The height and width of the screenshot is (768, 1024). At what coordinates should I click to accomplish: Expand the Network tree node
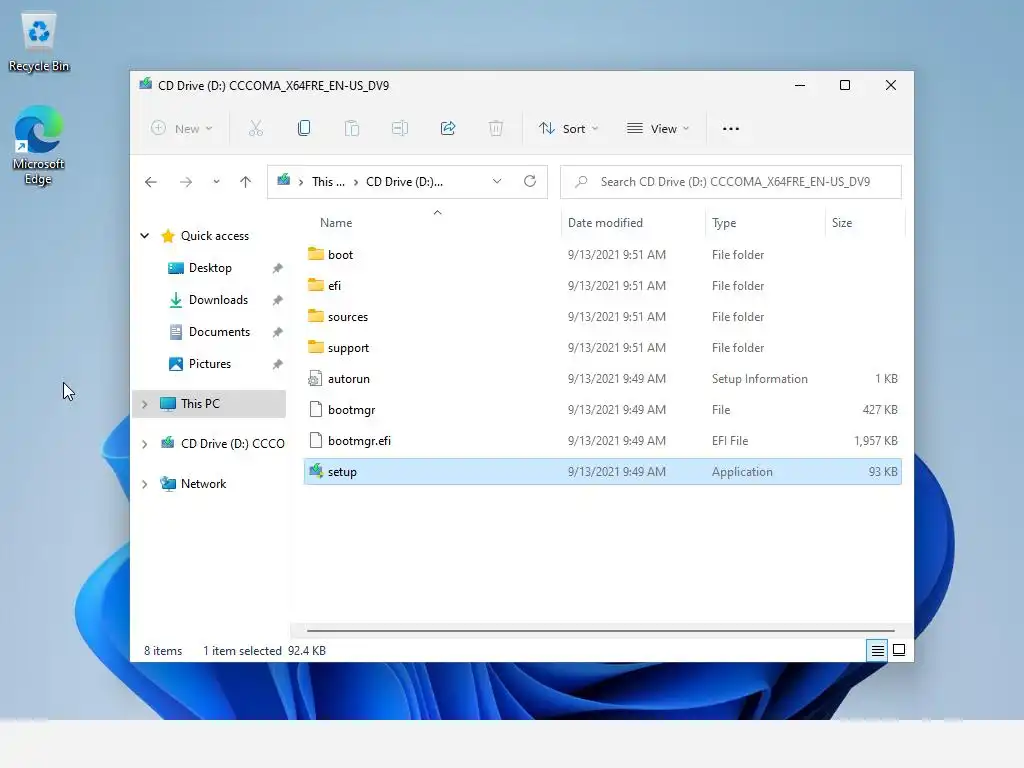tap(144, 484)
